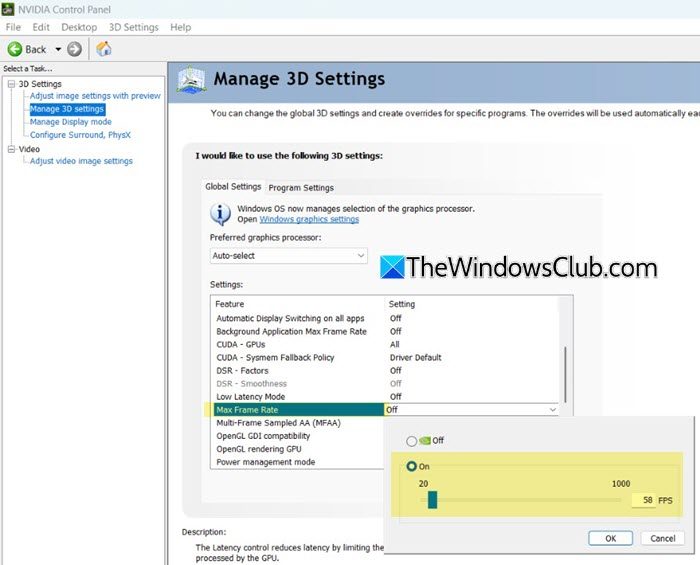Select the CUDA - GPUs row
The image size is (700, 565).
(386, 345)
